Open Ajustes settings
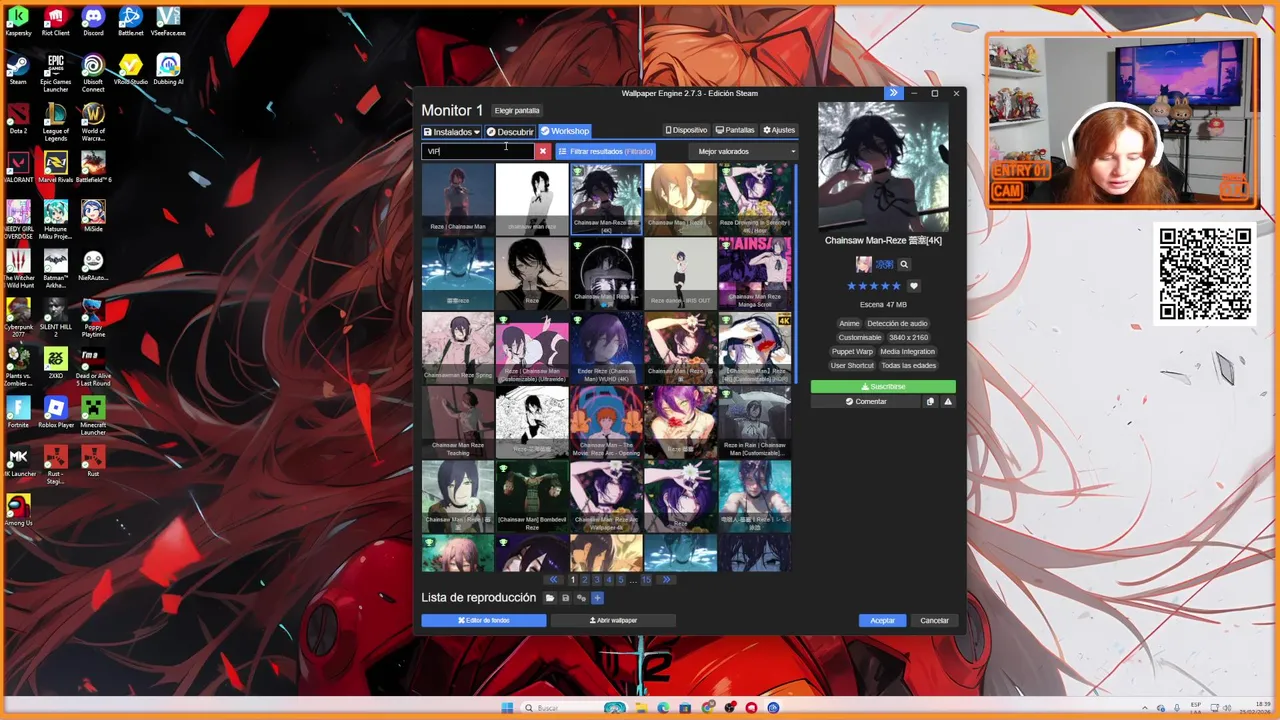This screenshot has height=720, width=1280. pos(779,130)
